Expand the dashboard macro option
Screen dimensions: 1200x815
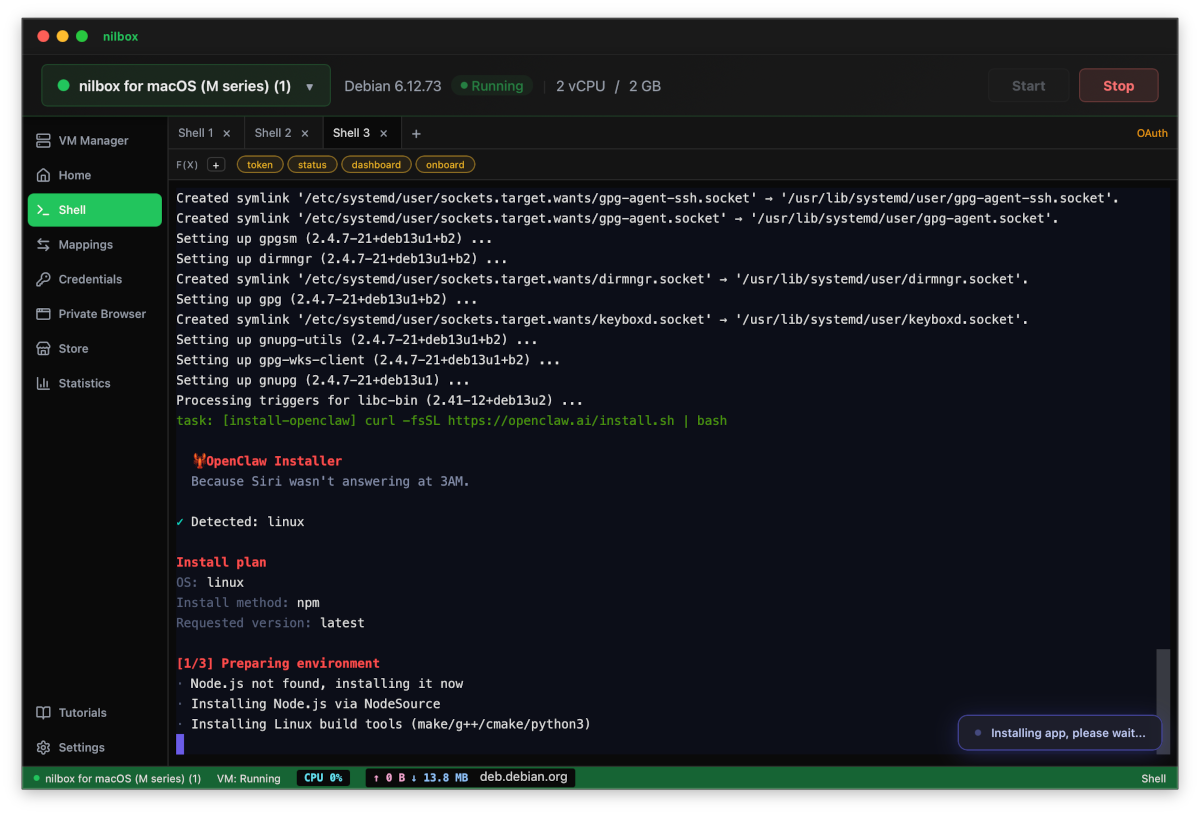(376, 164)
